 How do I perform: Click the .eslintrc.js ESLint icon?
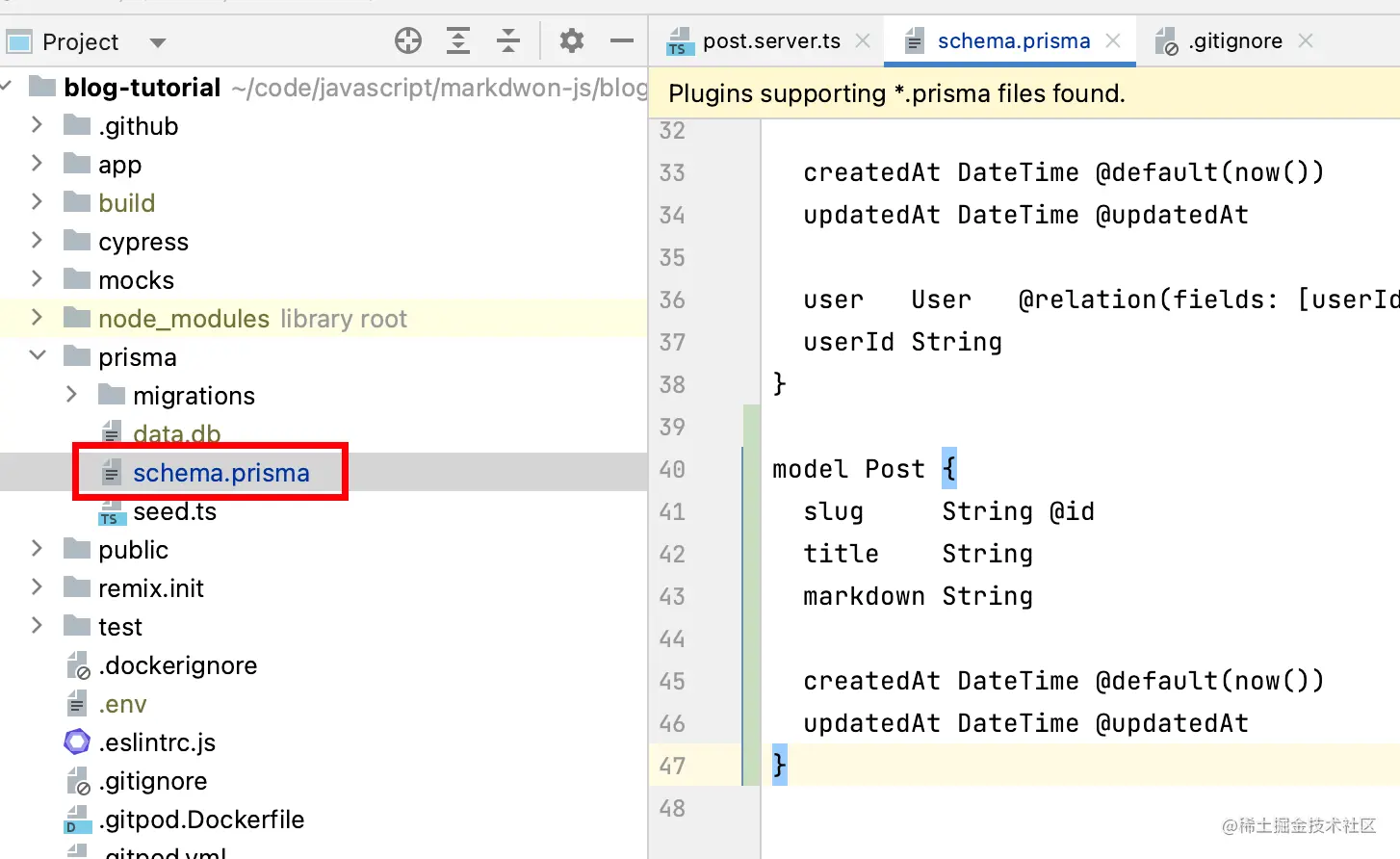point(77,742)
